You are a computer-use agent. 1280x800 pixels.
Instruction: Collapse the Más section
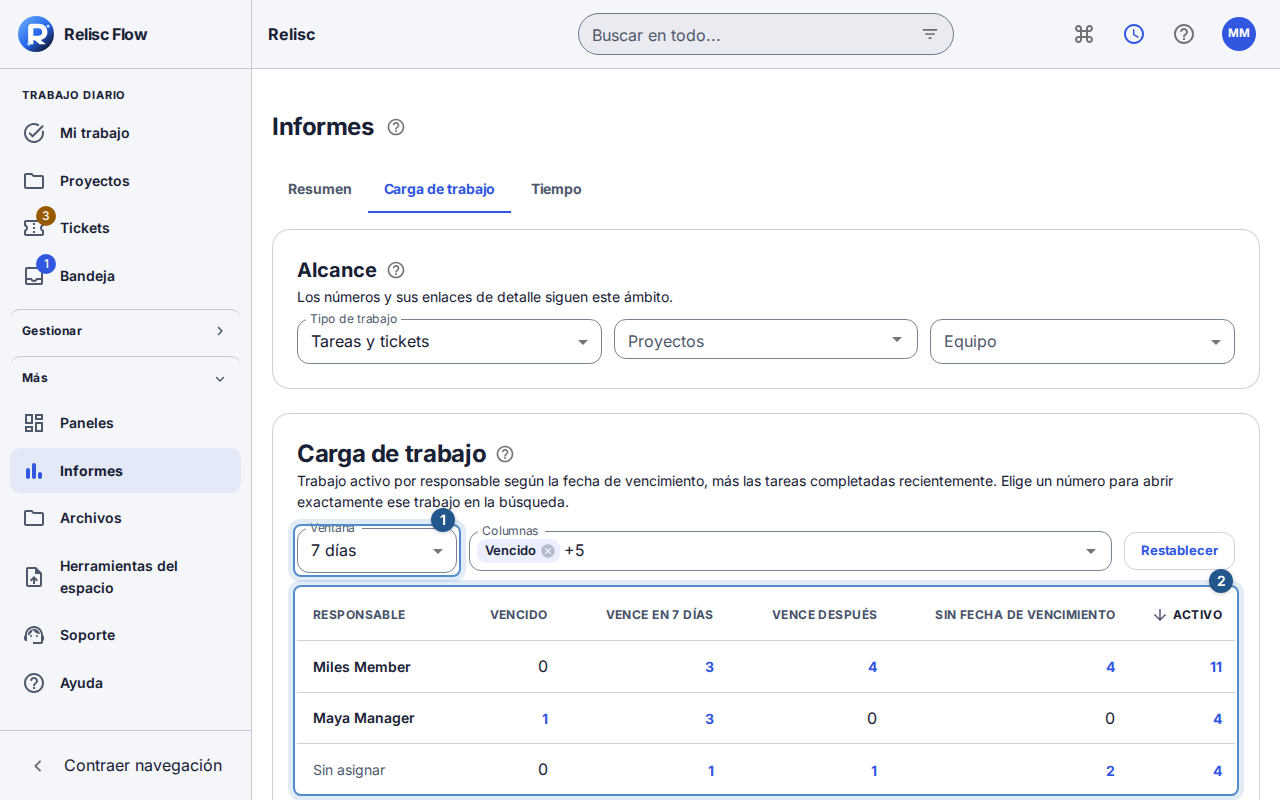coord(125,378)
